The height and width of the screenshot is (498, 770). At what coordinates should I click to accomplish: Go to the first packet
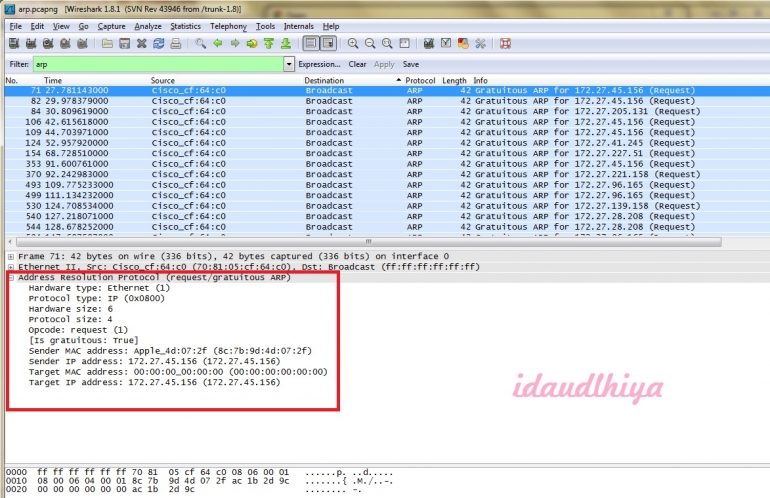pyautogui.click(x=269, y=44)
